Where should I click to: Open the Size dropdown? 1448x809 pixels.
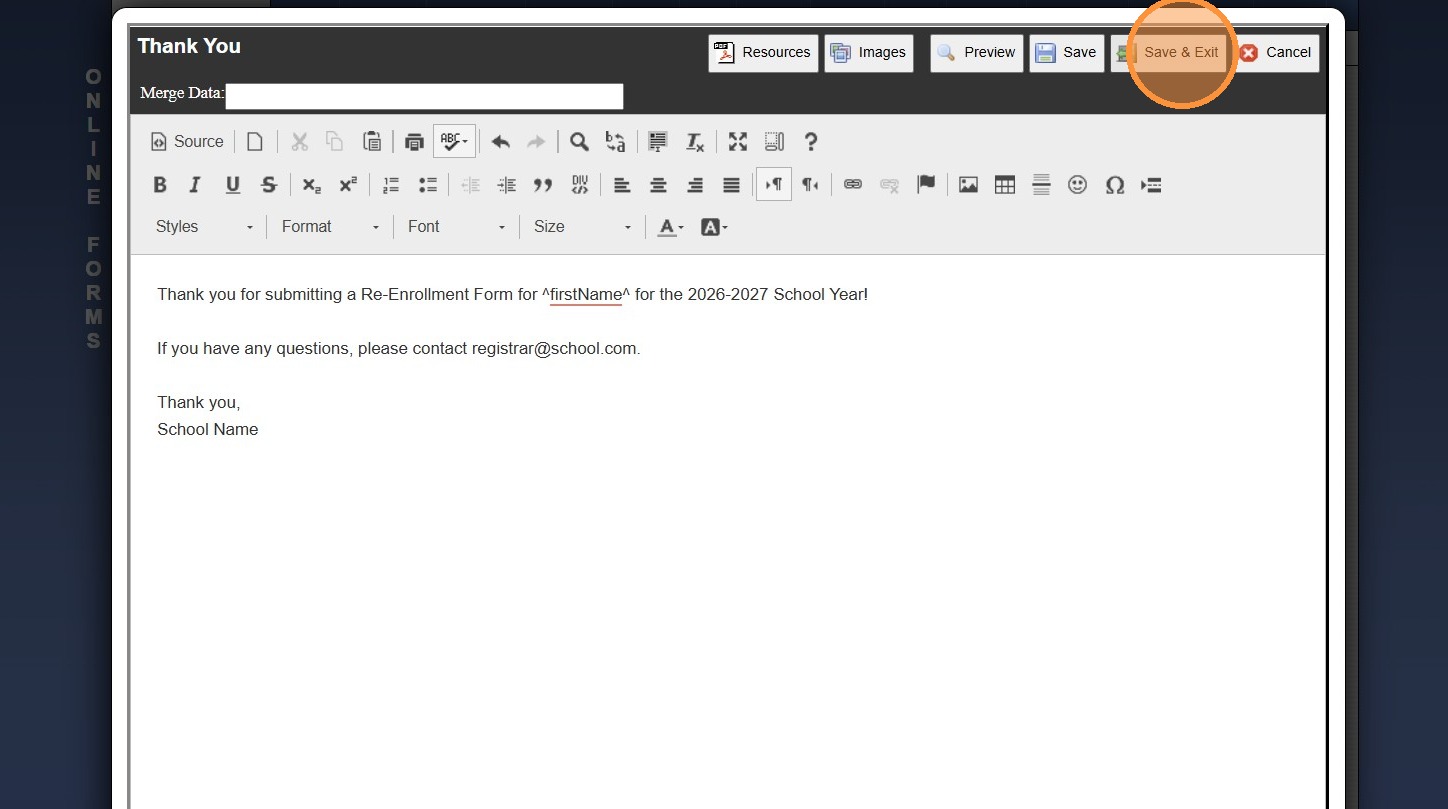coord(582,227)
